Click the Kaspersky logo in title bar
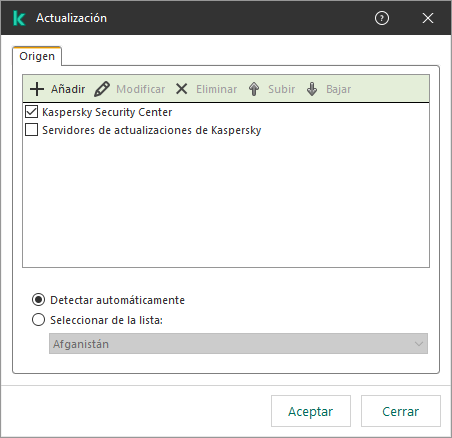Screen dimensions: 452x438 (x=19, y=18)
